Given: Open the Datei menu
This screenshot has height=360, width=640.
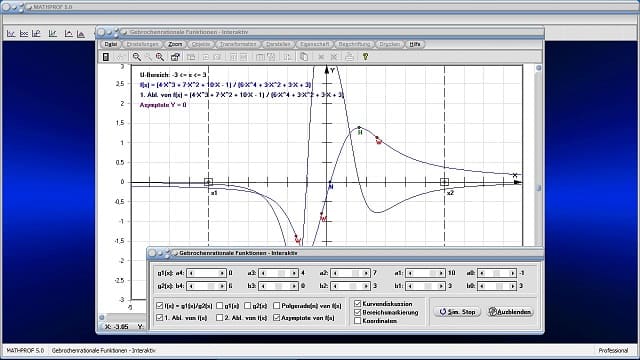Looking at the screenshot, I should pyautogui.click(x=111, y=44).
